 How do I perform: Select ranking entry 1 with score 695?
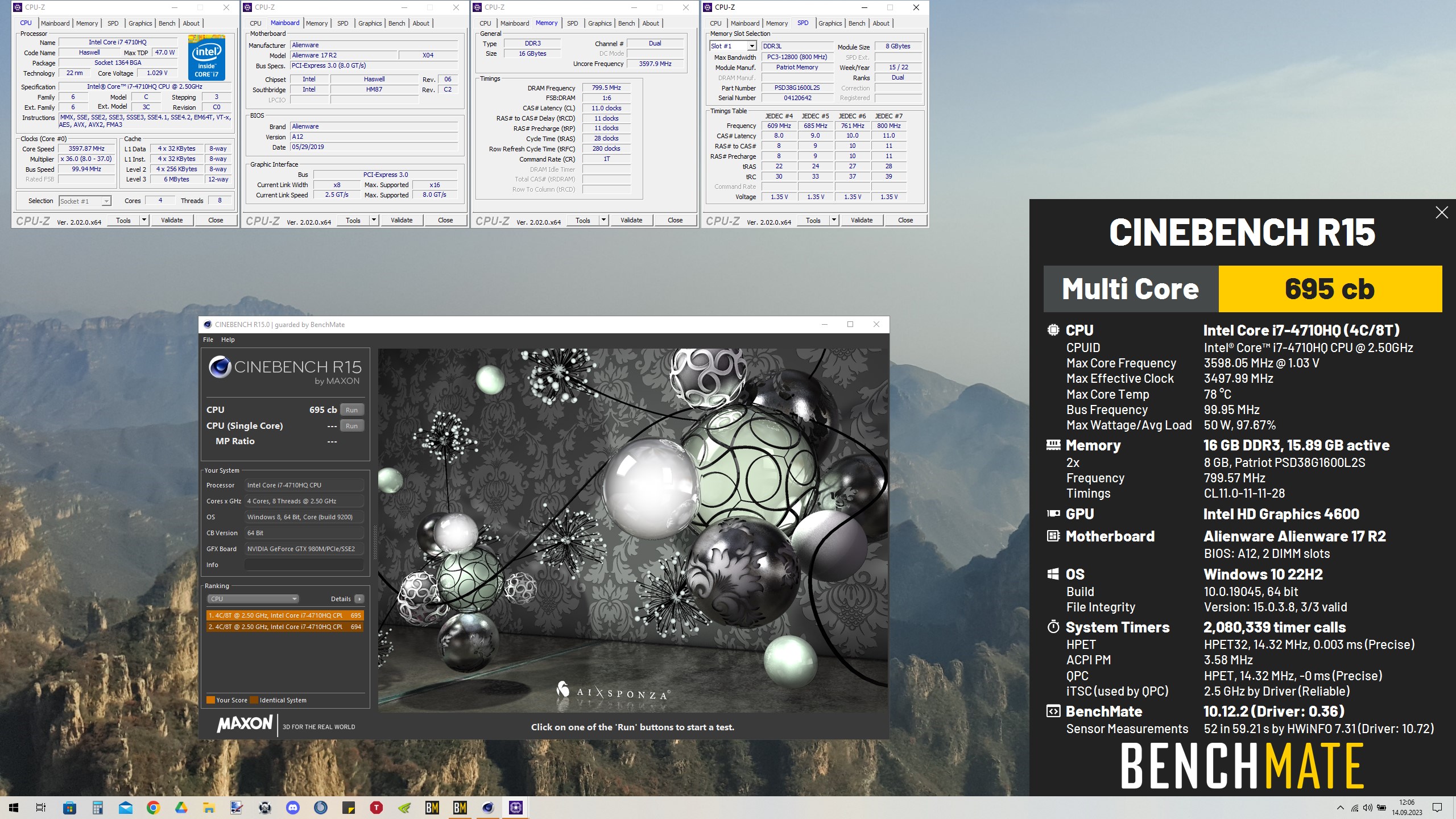tap(285, 615)
